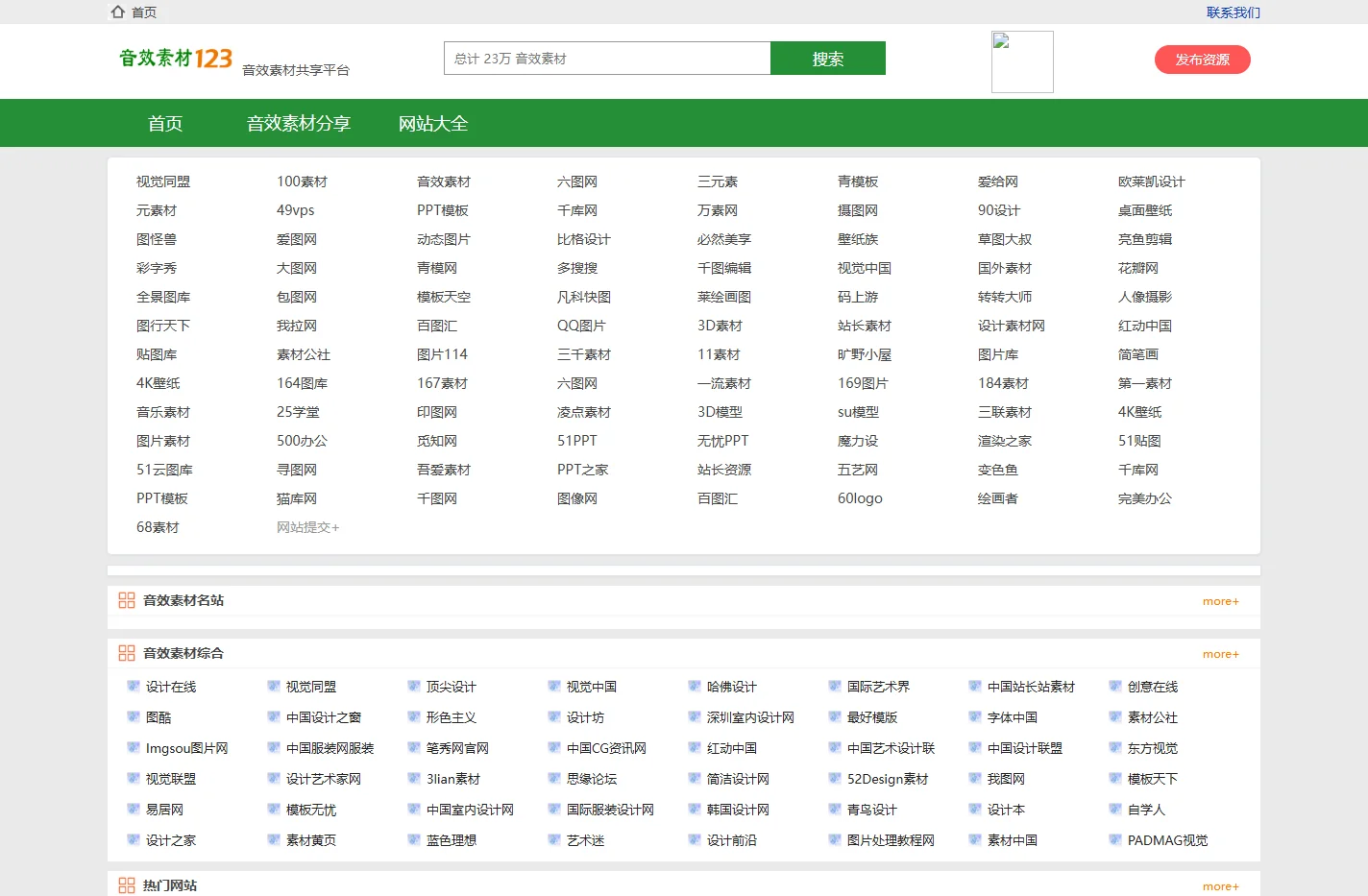1368x896 pixels.
Task: Click the favicon beside 红动中国 in 音效素材综合
Action: (x=695, y=747)
